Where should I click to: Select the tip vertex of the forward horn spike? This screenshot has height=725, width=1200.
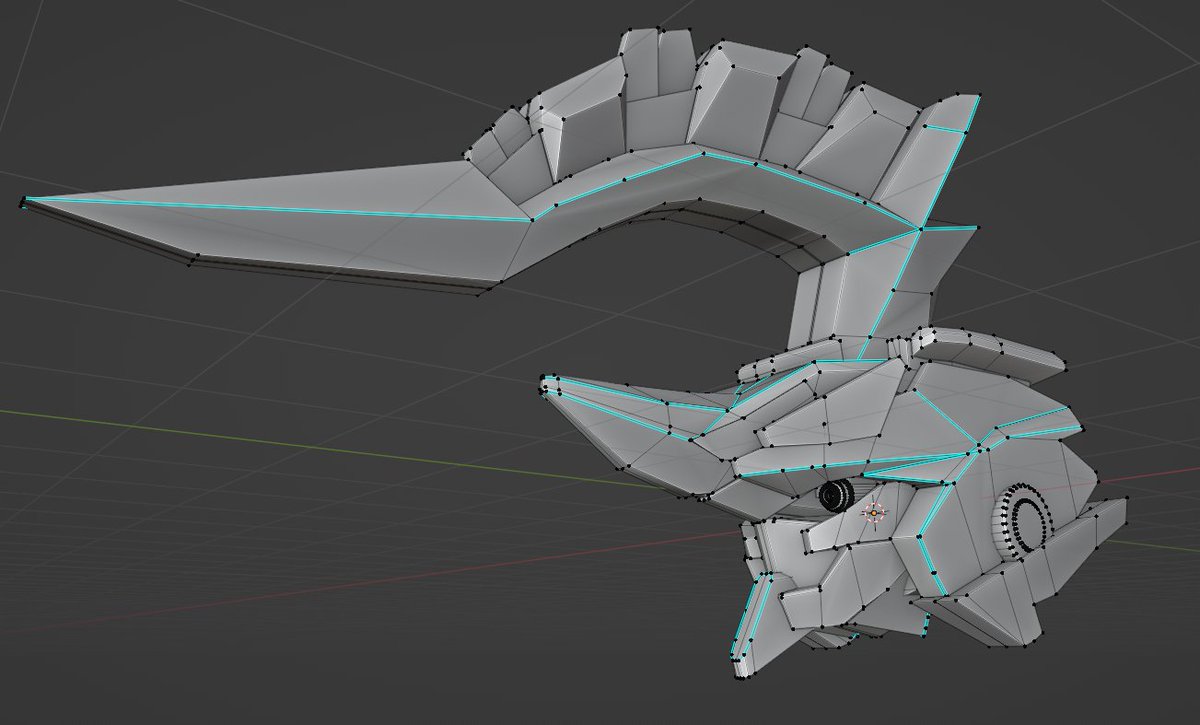(544, 379)
